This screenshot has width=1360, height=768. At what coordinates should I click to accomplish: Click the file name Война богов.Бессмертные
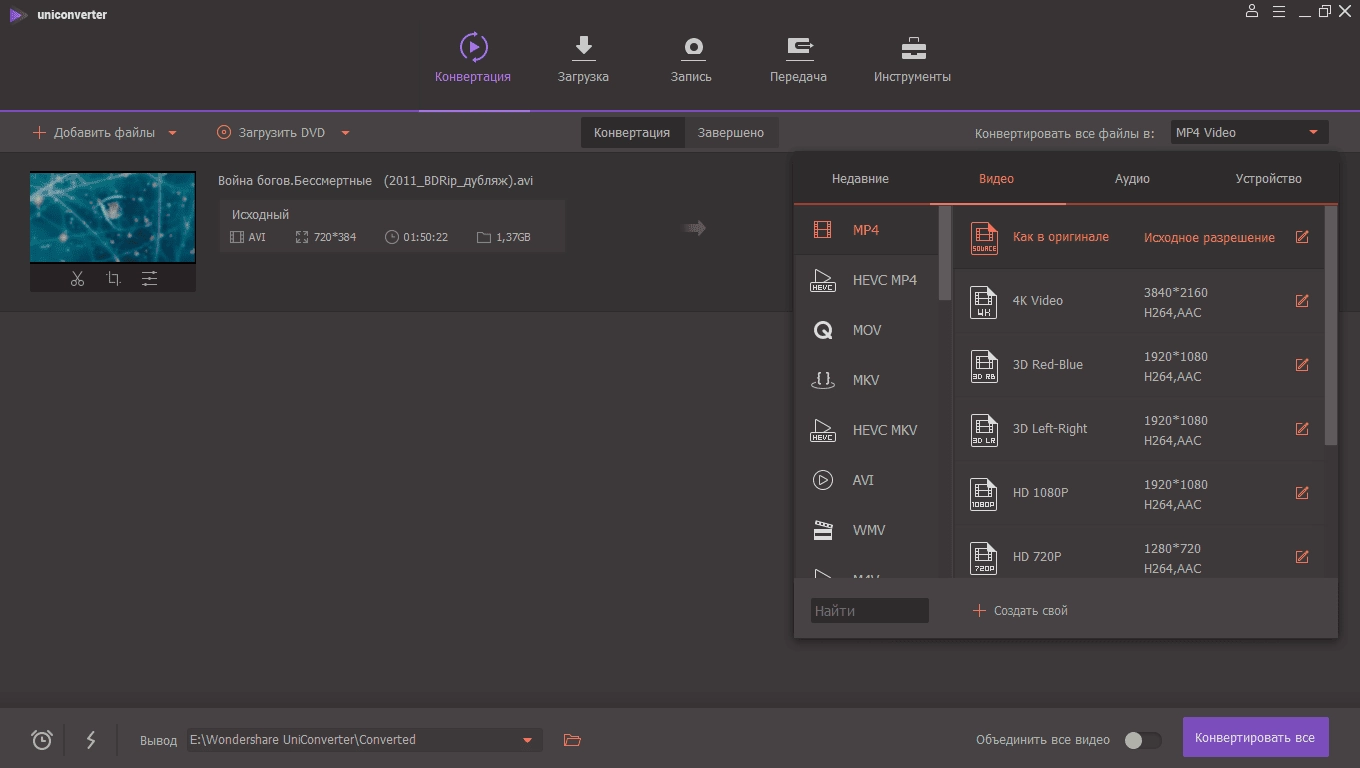[x=375, y=181]
